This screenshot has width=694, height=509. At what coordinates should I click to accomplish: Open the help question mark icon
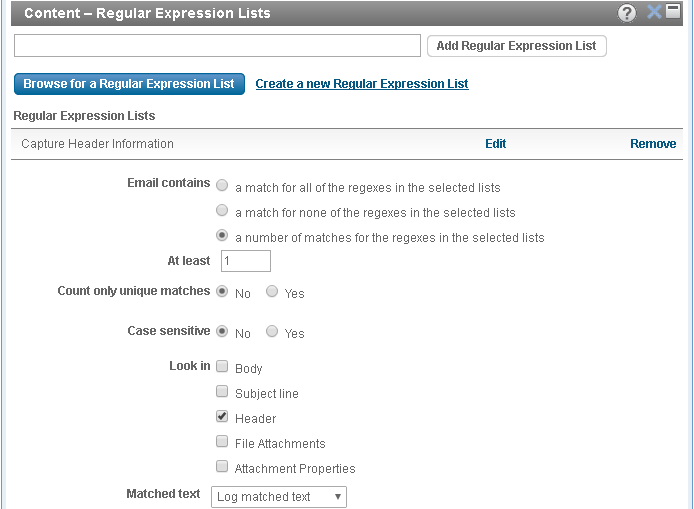coord(627,13)
